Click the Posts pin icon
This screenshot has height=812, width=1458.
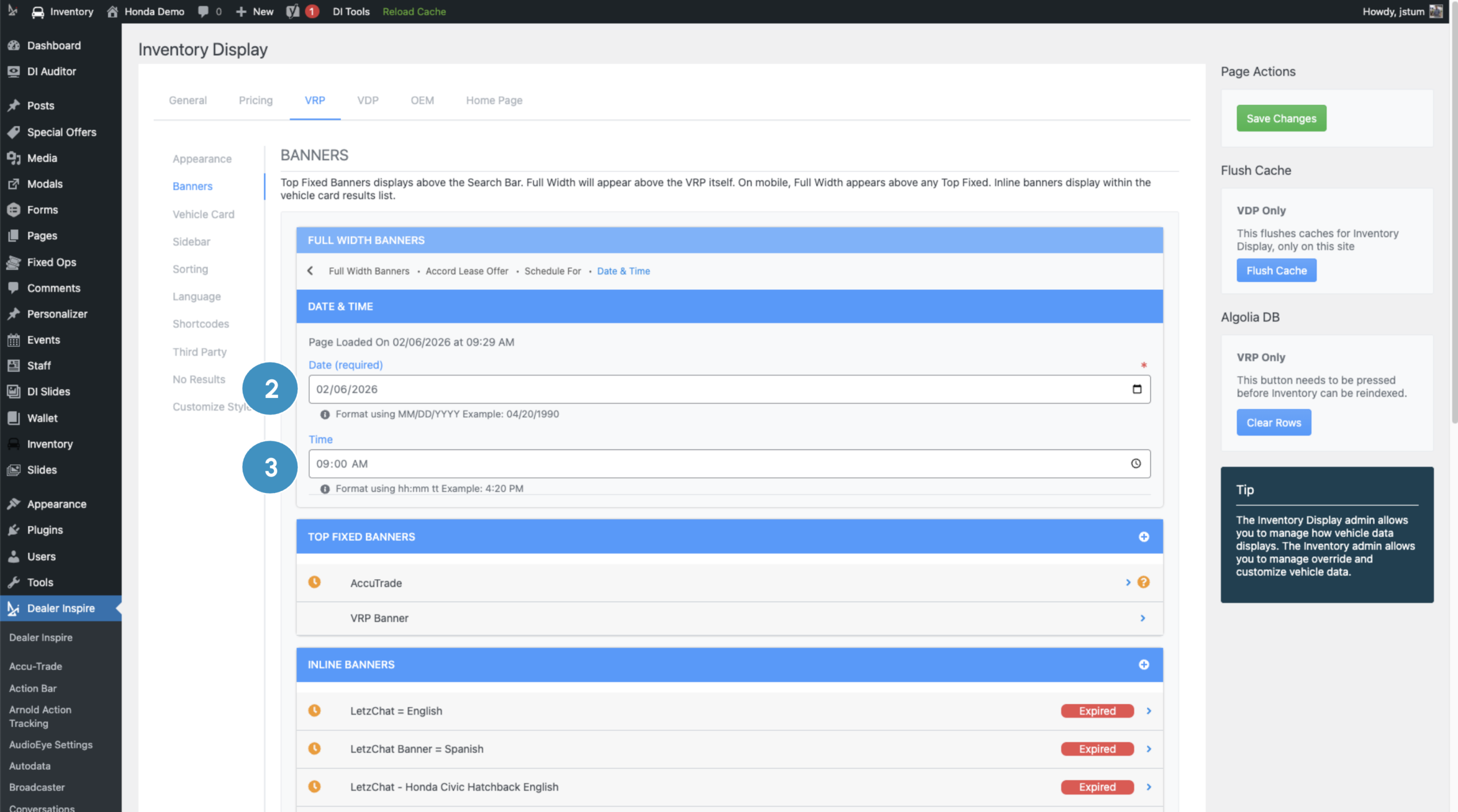coord(14,105)
